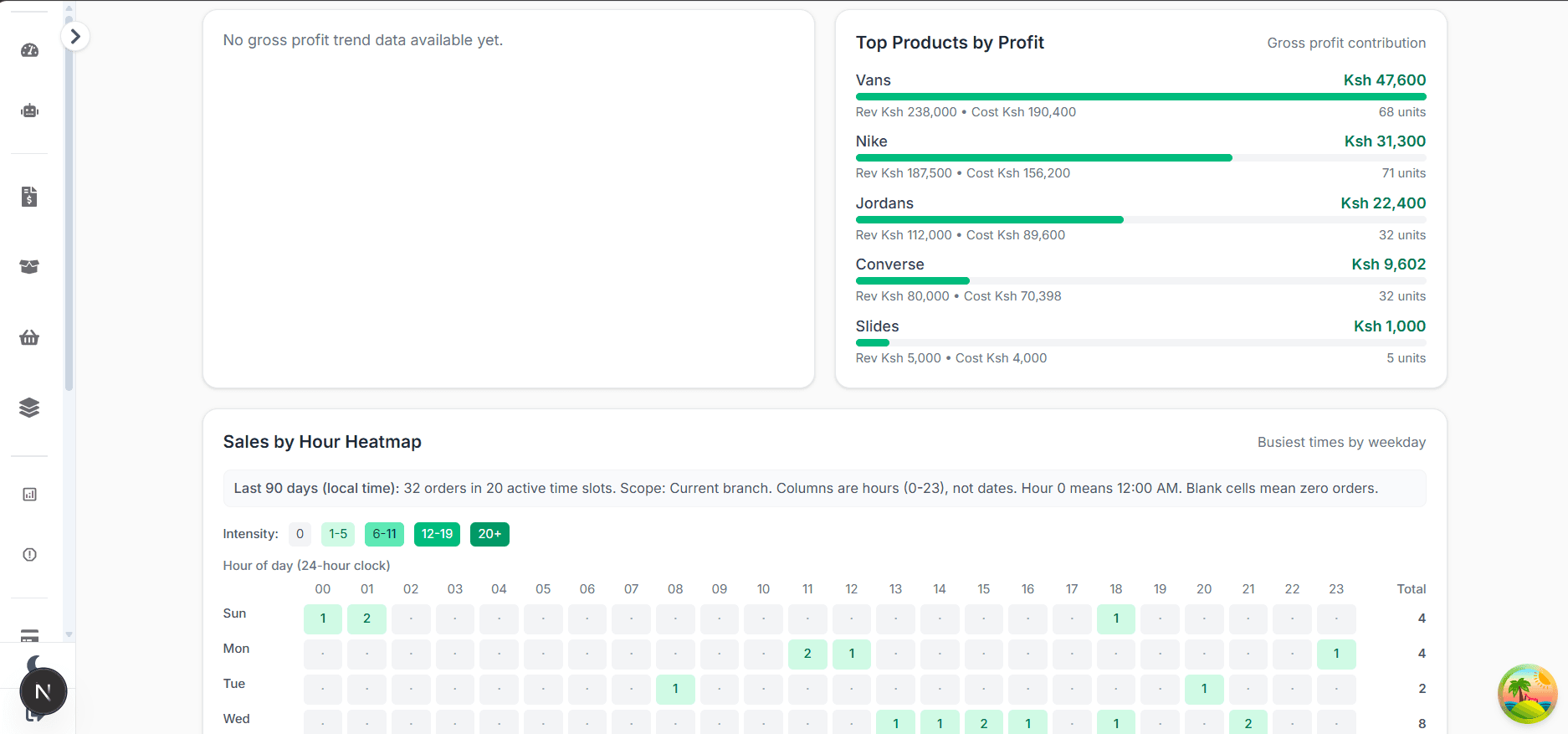
Task: Click the Tuesday hour 20 heatmap cell
Action: tap(1204, 689)
